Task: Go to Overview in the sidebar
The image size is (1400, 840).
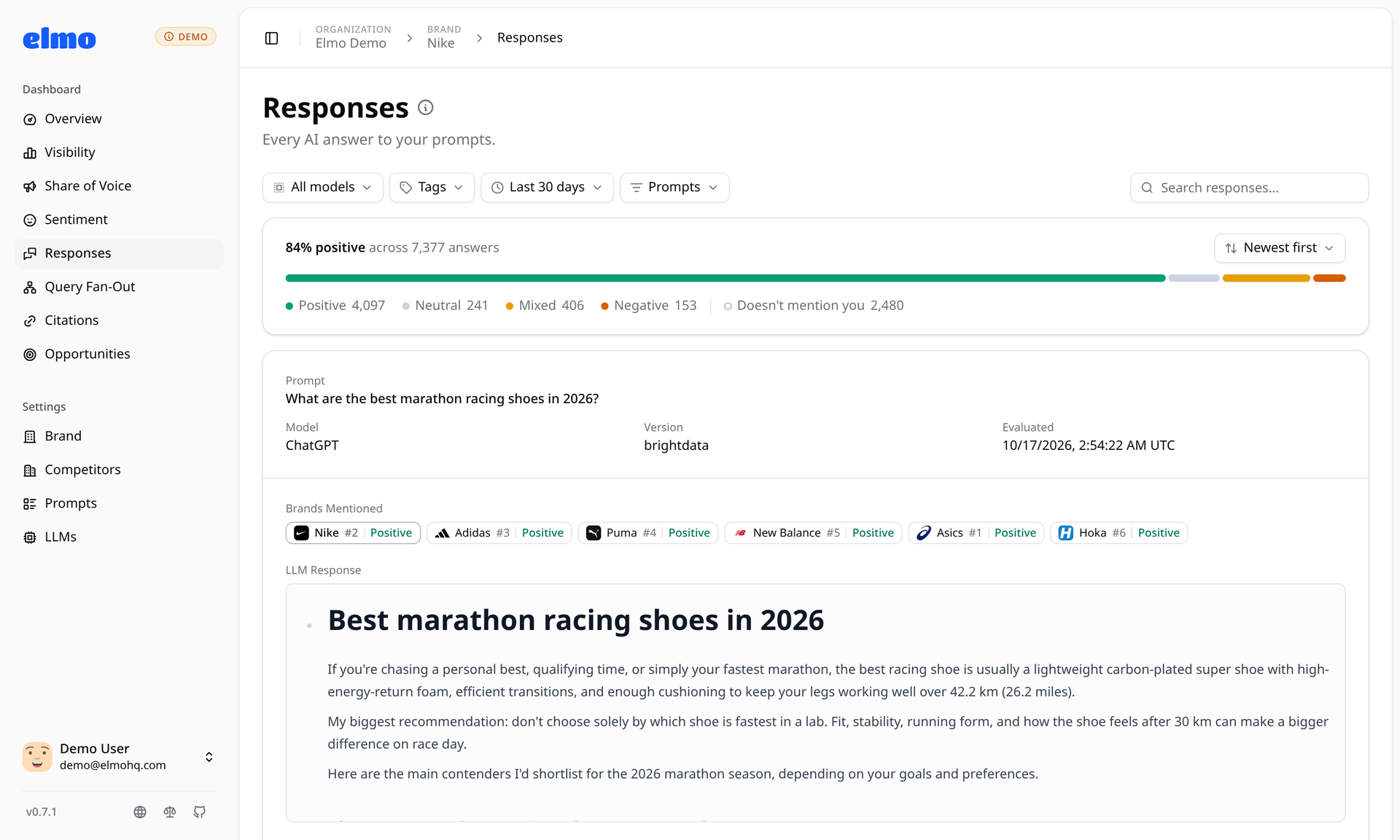Action: pos(119,119)
